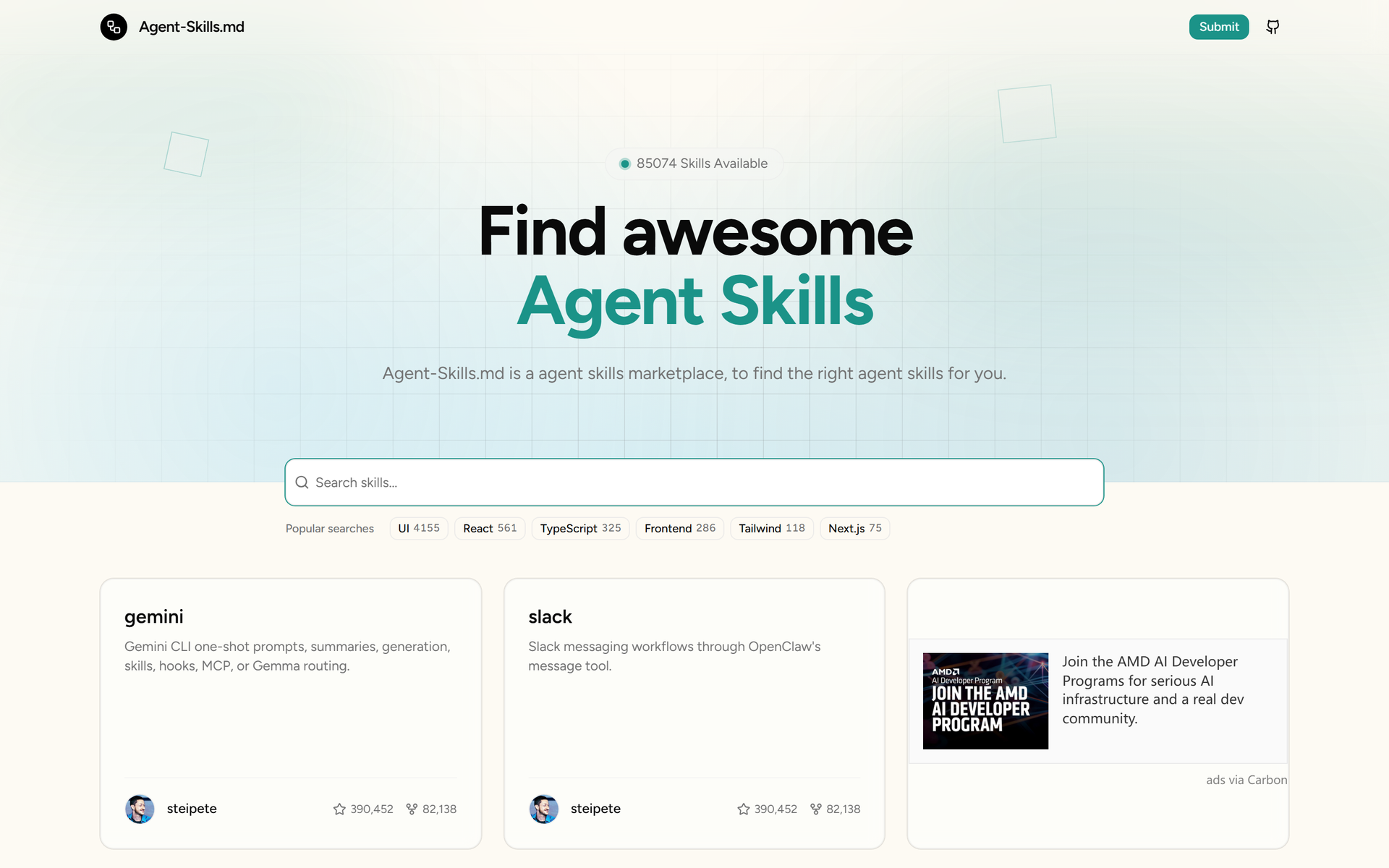Open the AMD AI Developer Program ad image
The height and width of the screenshot is (868, 1389).
[x=985, y=701]
